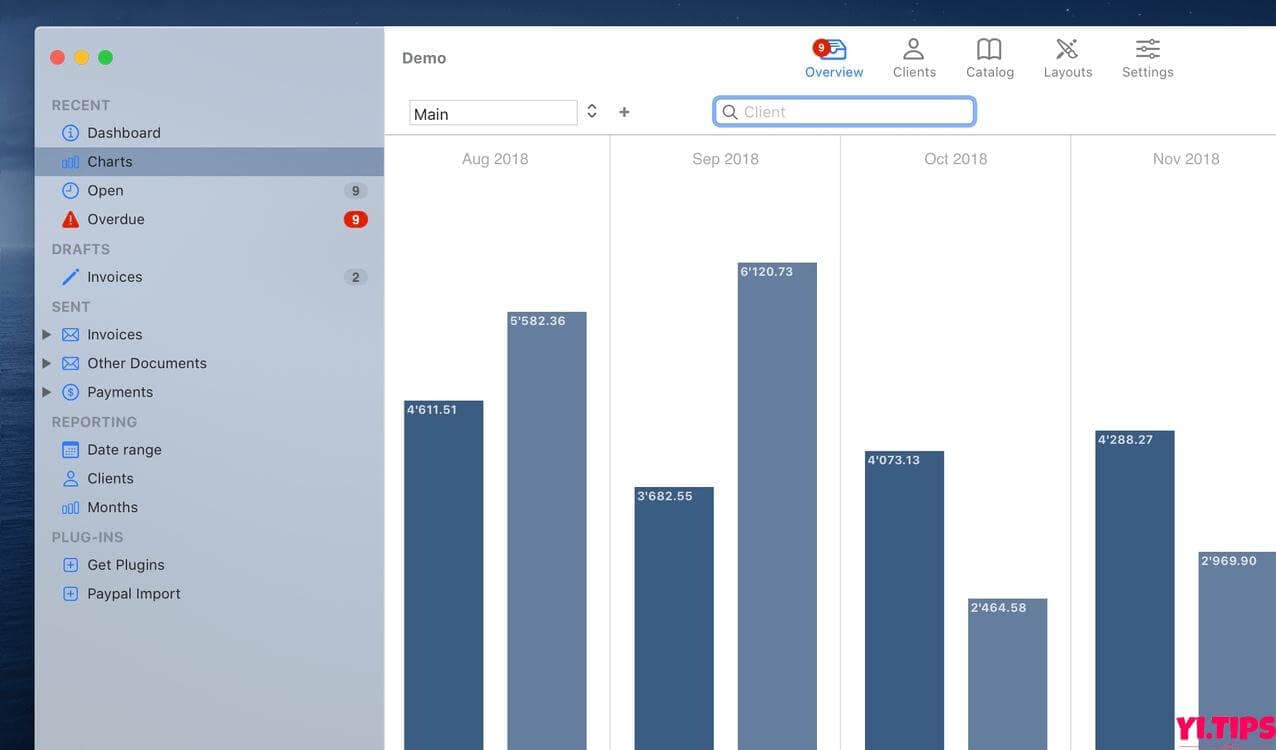The image size is (1276, 750).
Task: Select the Date range report
Action: (124, 450)
